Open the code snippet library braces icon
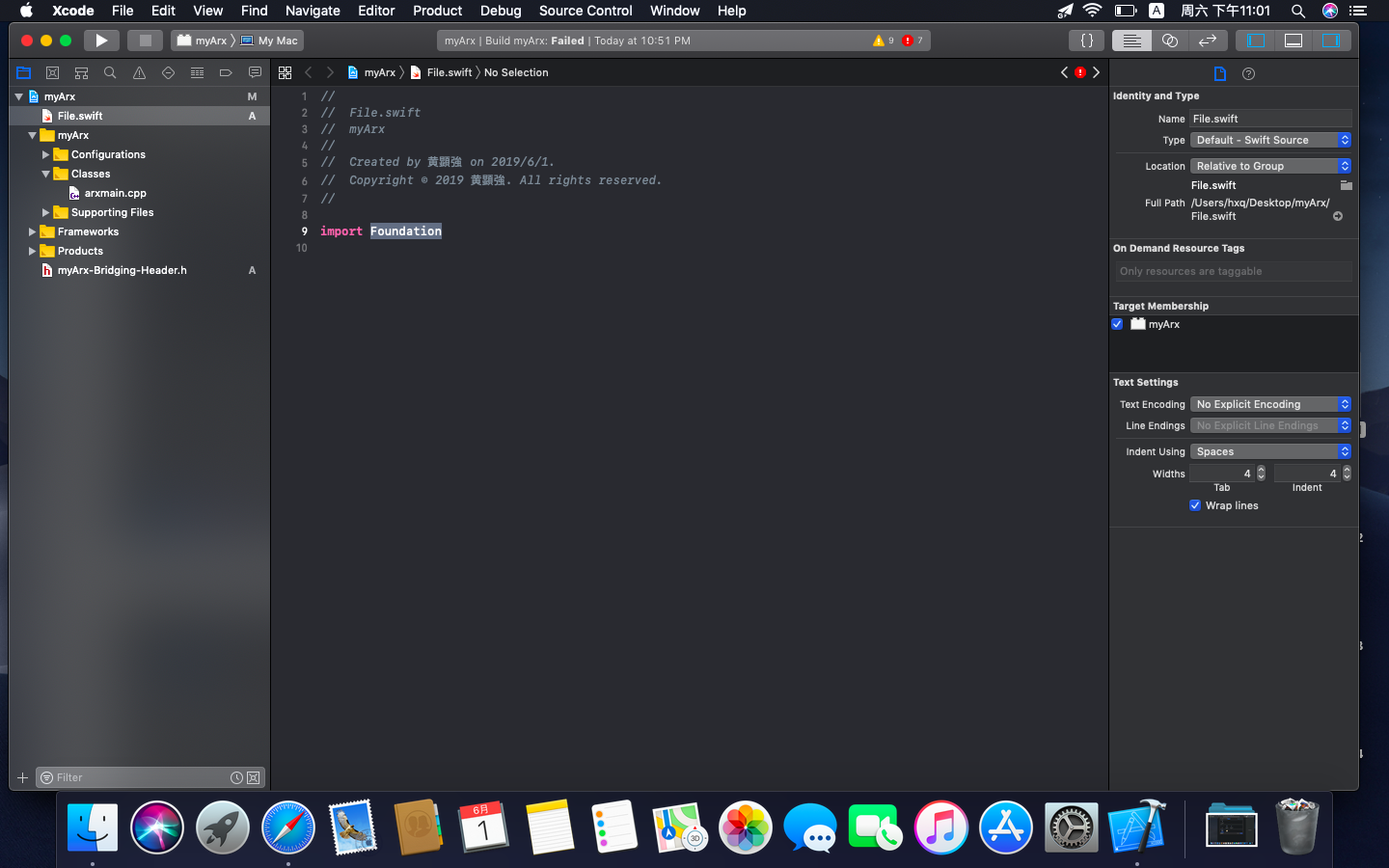 (x=1086, y=40)
